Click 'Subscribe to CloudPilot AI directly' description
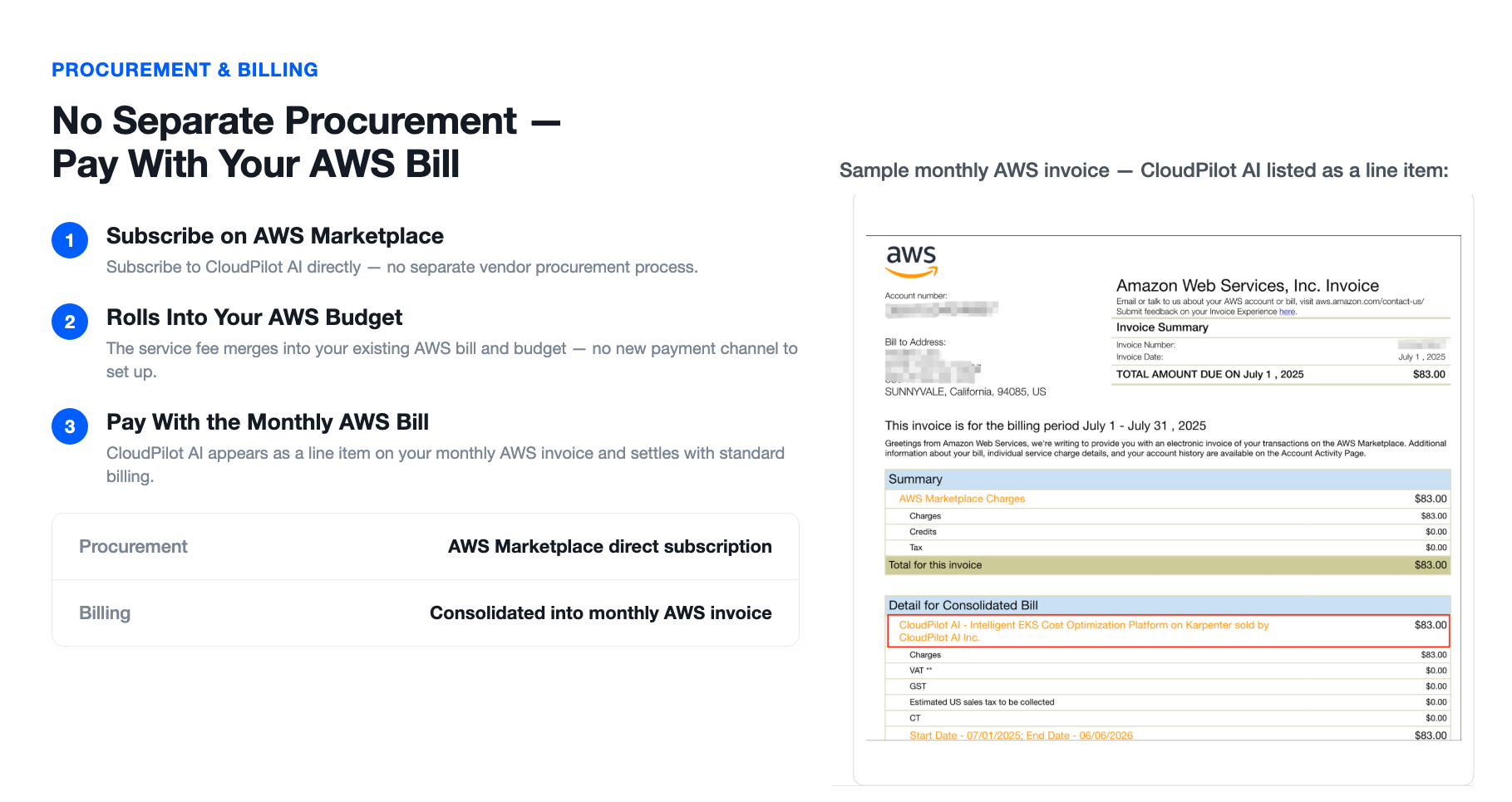The height and width of the screenshot is (802, 1512). [402, 267]
